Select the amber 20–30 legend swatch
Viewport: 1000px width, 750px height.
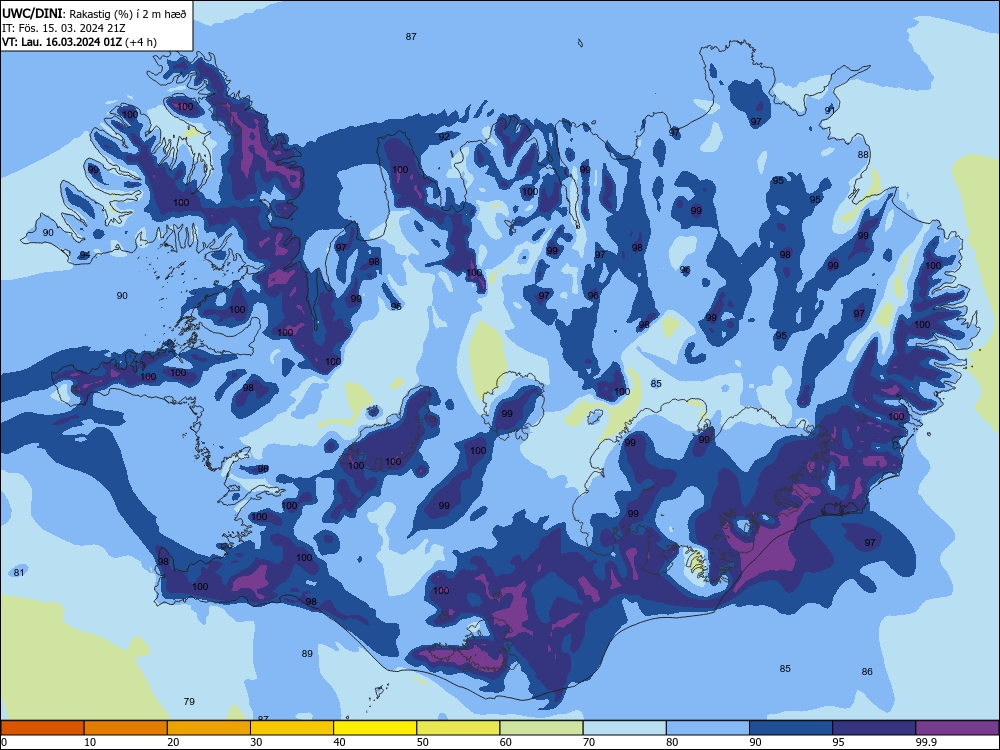coord(209,728)
